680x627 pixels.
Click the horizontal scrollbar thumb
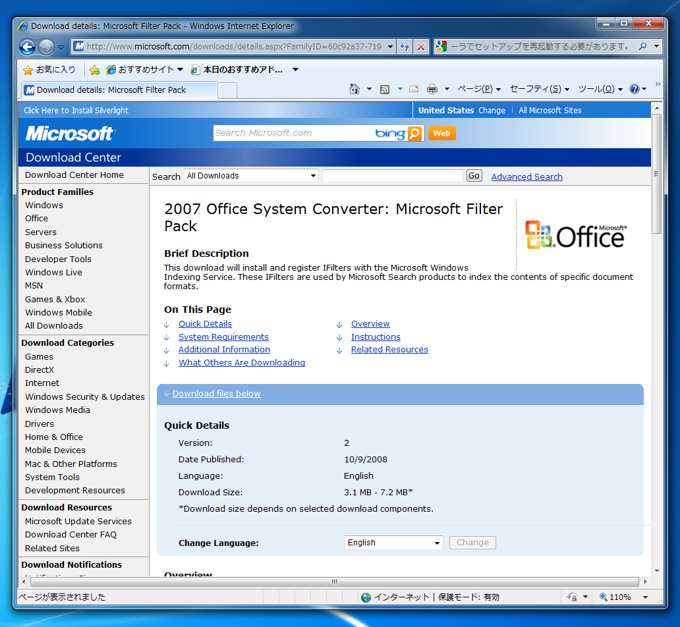coord(334,581)
